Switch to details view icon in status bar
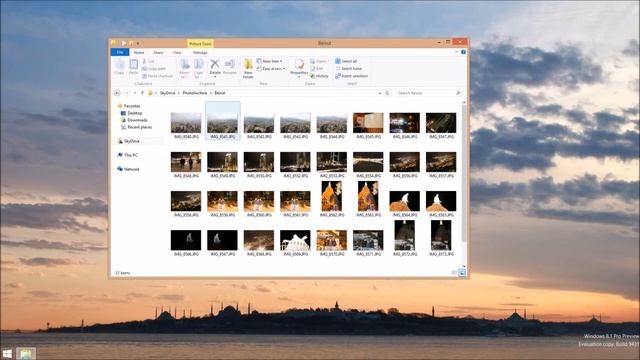This screenshot has height=360, width=640. coord(454,273)
